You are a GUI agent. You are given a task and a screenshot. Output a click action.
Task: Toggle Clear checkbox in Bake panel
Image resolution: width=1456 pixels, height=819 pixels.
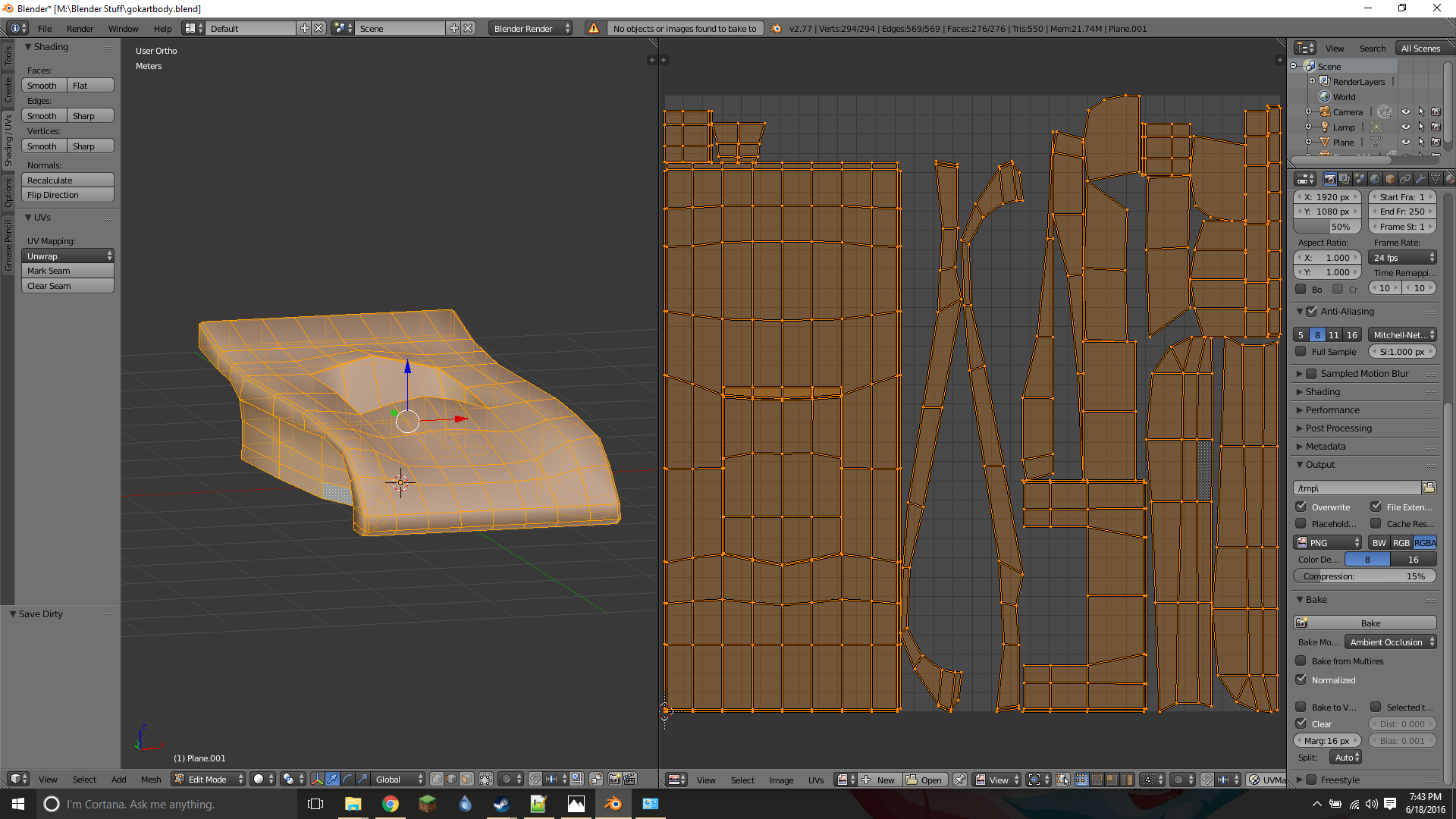(x=1301, y=723)
